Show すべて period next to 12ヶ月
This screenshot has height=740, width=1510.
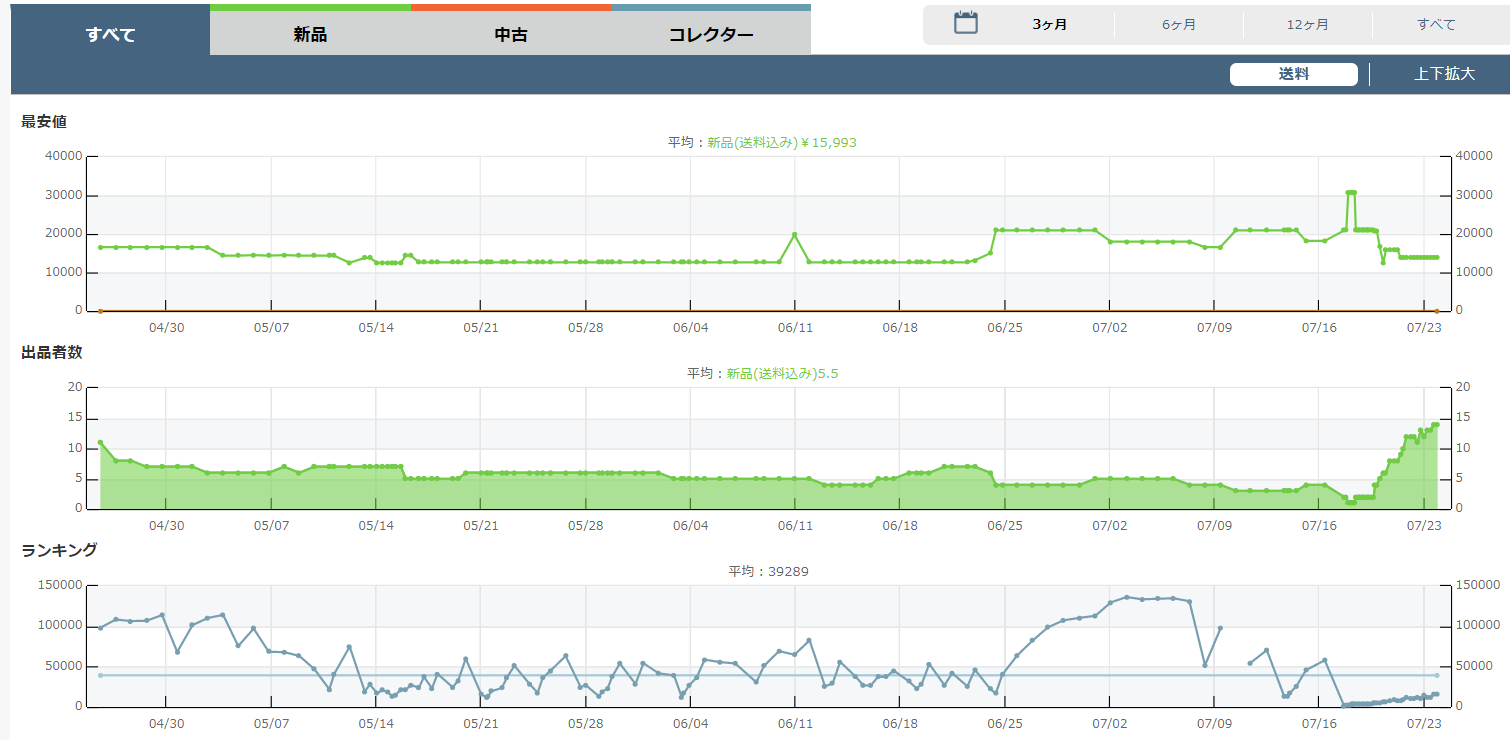pos(1436,25)
